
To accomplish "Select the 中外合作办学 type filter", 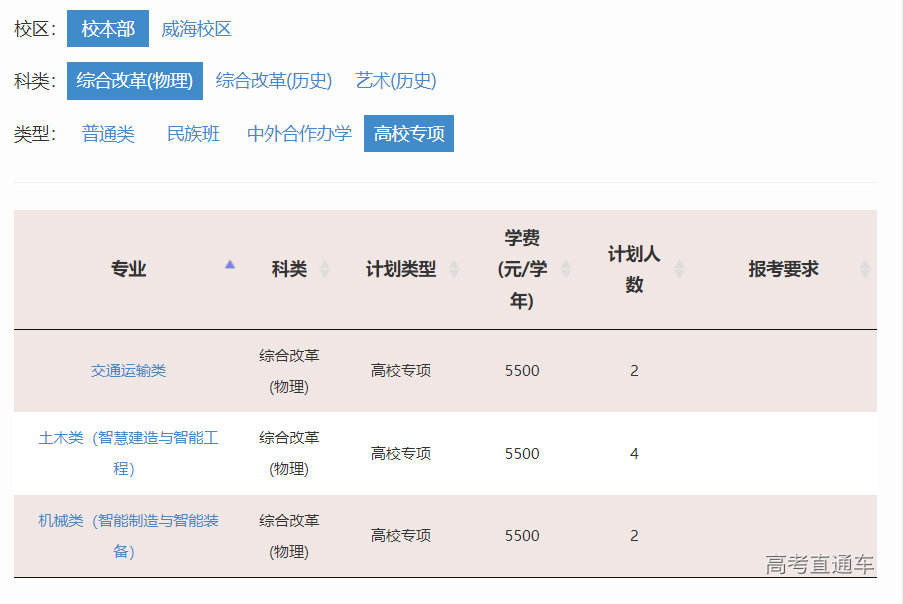I will click(x=297, y=133).
